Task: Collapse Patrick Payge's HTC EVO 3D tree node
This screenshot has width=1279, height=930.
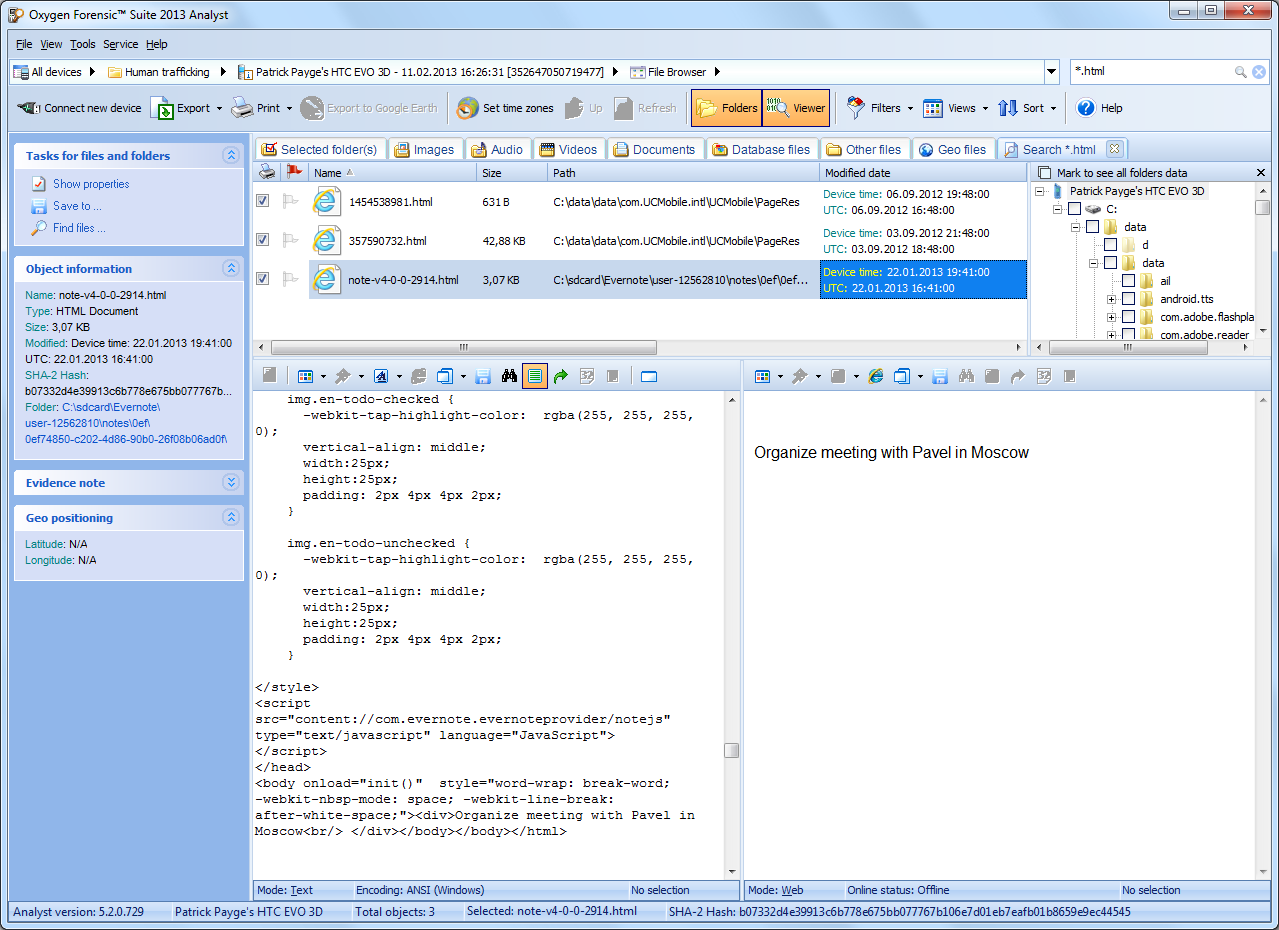Action: (1040, 191)
